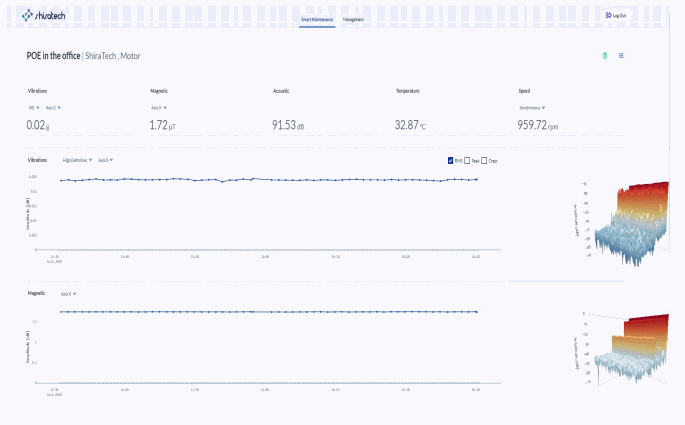Viewport: 685px width, 425px height.
Task: Expand the High Definition dropdown
Action: [78, 160]
